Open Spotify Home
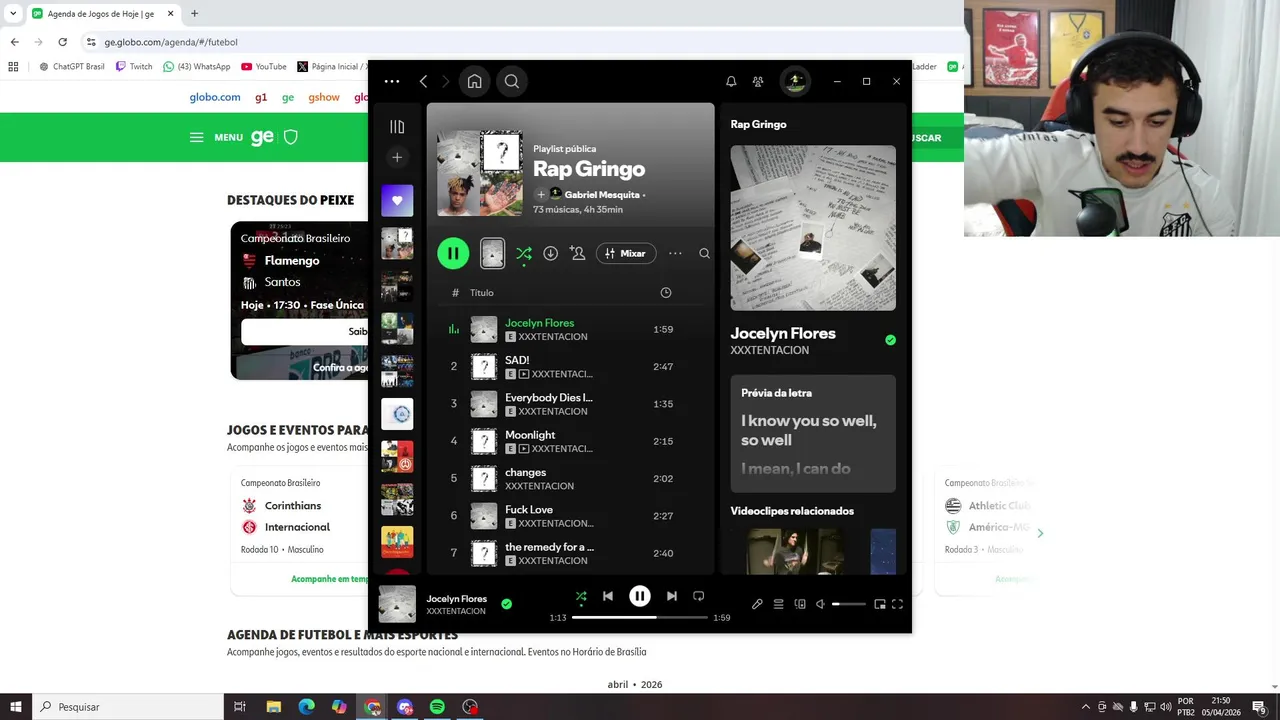The image size is (1280, 720). point(475,82)
